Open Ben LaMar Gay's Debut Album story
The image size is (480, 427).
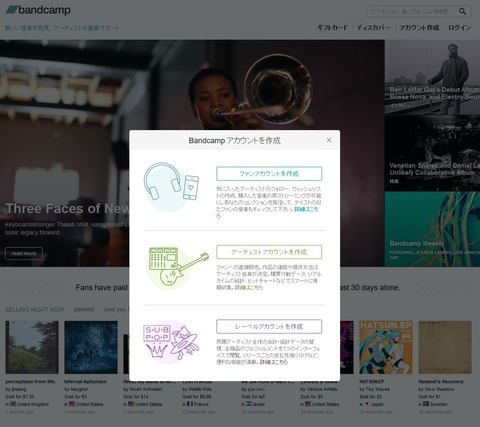coord(434,93)
